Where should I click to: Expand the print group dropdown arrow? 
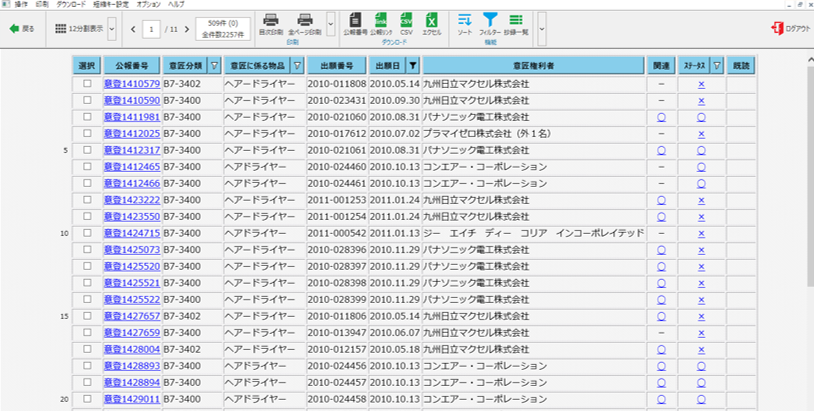[331, 24]
